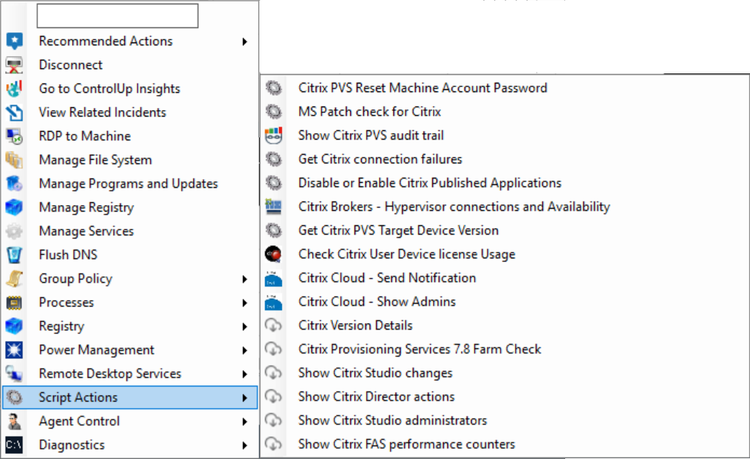Expand the Recommended Actions submenu arrow

point(245,42)
